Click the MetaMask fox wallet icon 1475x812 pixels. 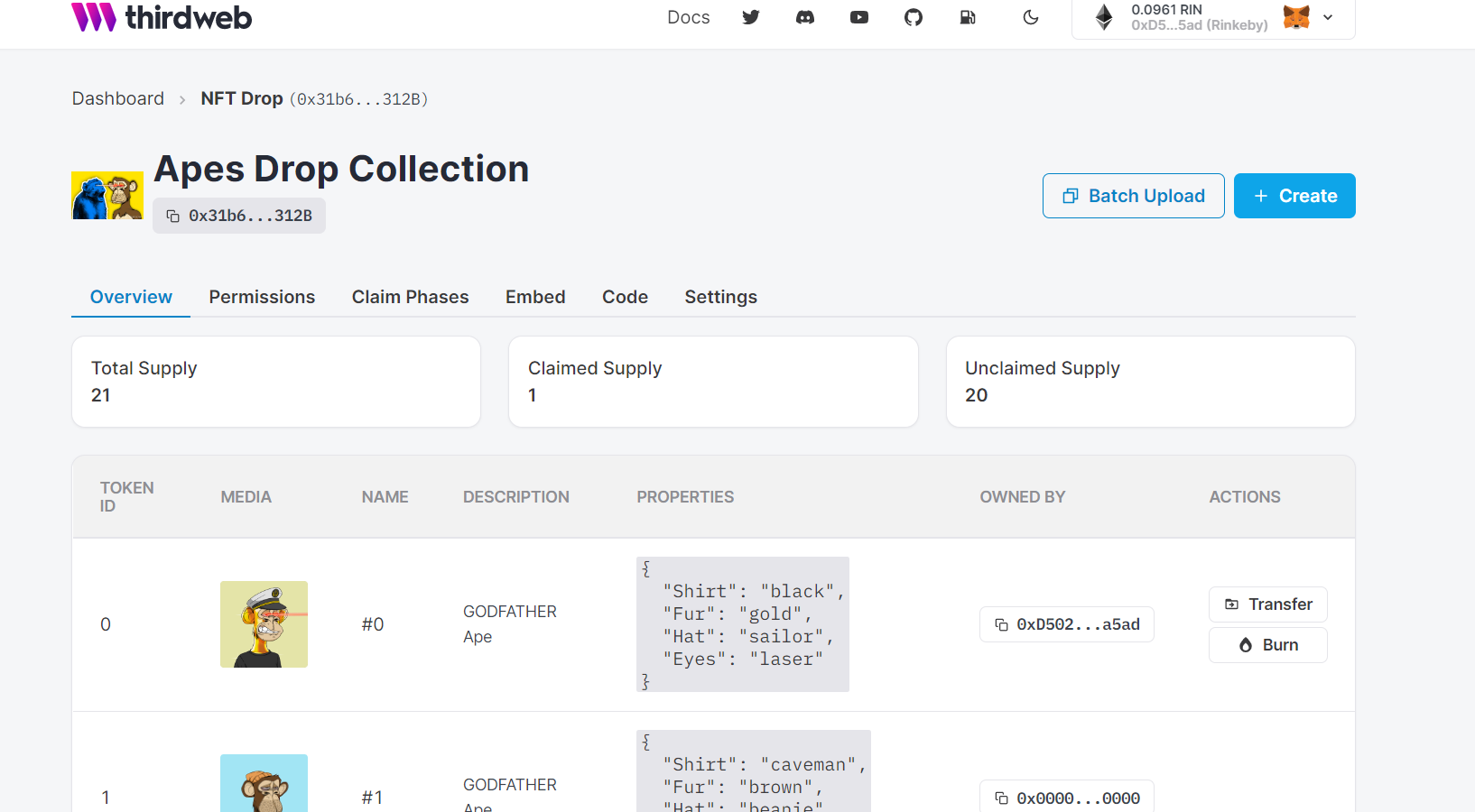[x=1296, y=17]
